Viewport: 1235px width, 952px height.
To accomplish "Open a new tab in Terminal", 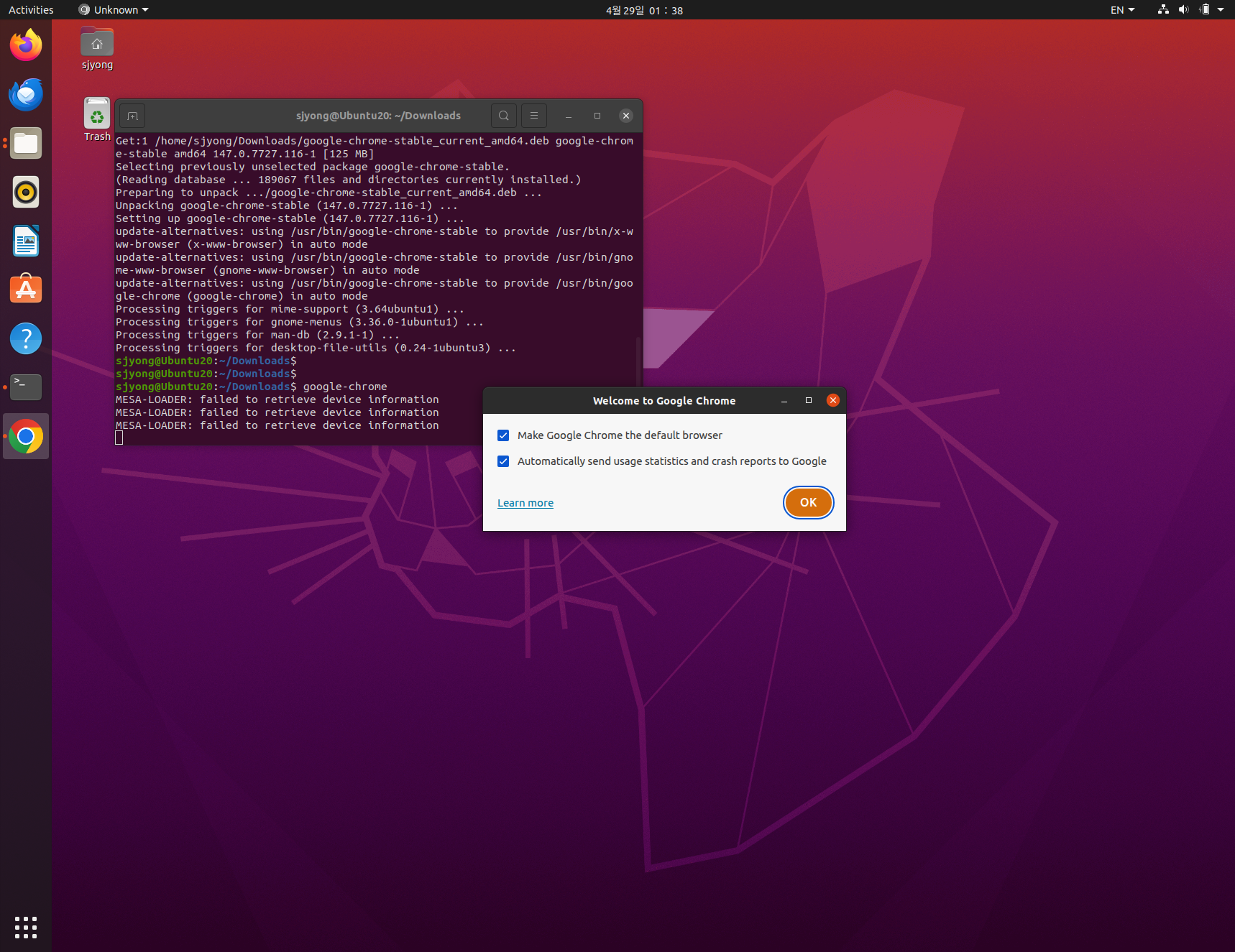I will click(x=132, y=116).
